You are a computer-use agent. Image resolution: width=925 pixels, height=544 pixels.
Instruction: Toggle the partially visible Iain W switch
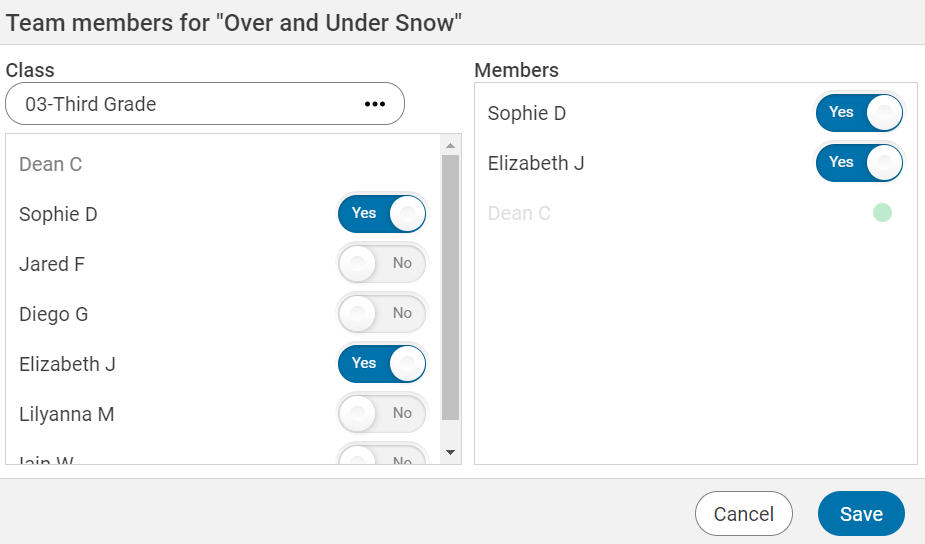pyautogui.click(x=382, y=459)
